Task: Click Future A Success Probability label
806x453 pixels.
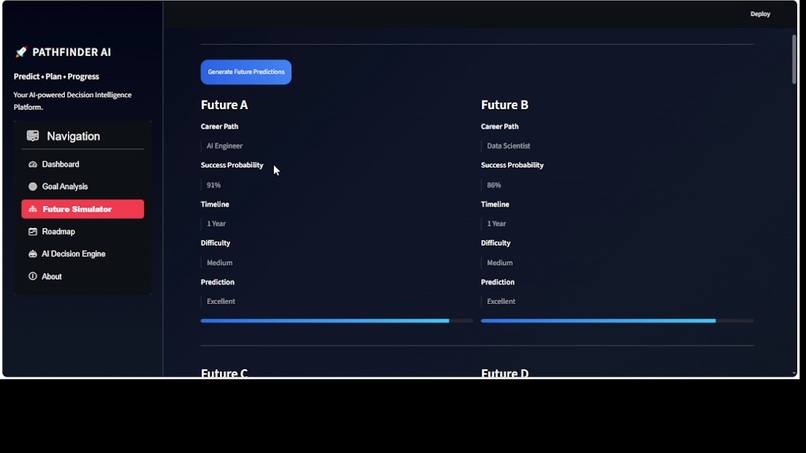Action: [232, 165]
